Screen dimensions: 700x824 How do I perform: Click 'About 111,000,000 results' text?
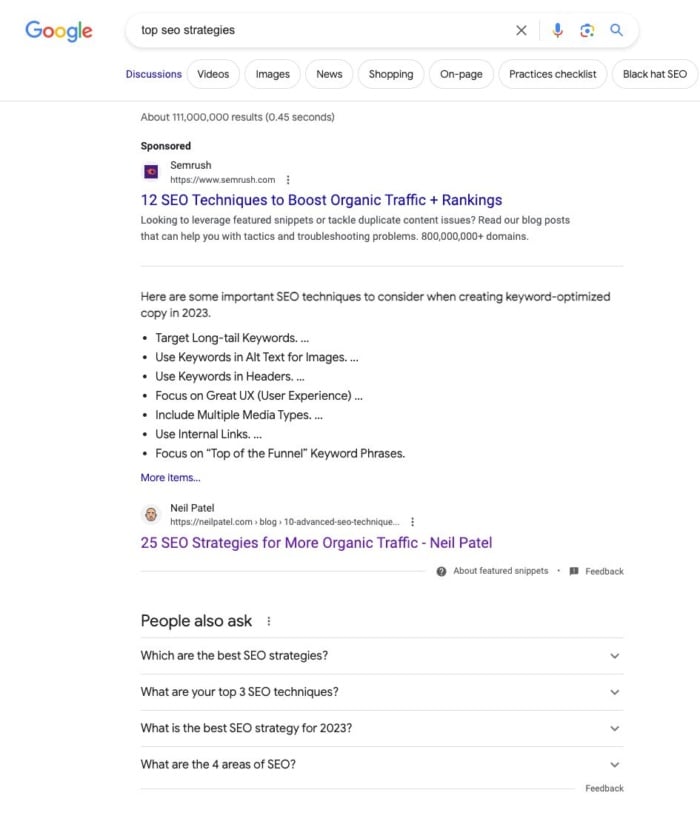coord(237,117)
